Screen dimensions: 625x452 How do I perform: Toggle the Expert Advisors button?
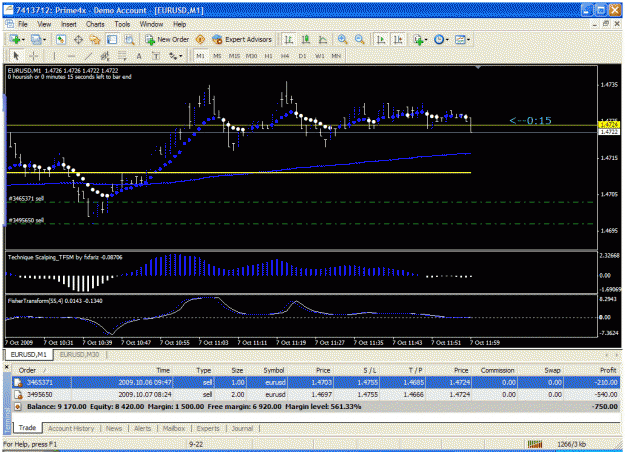pos(242,39)
